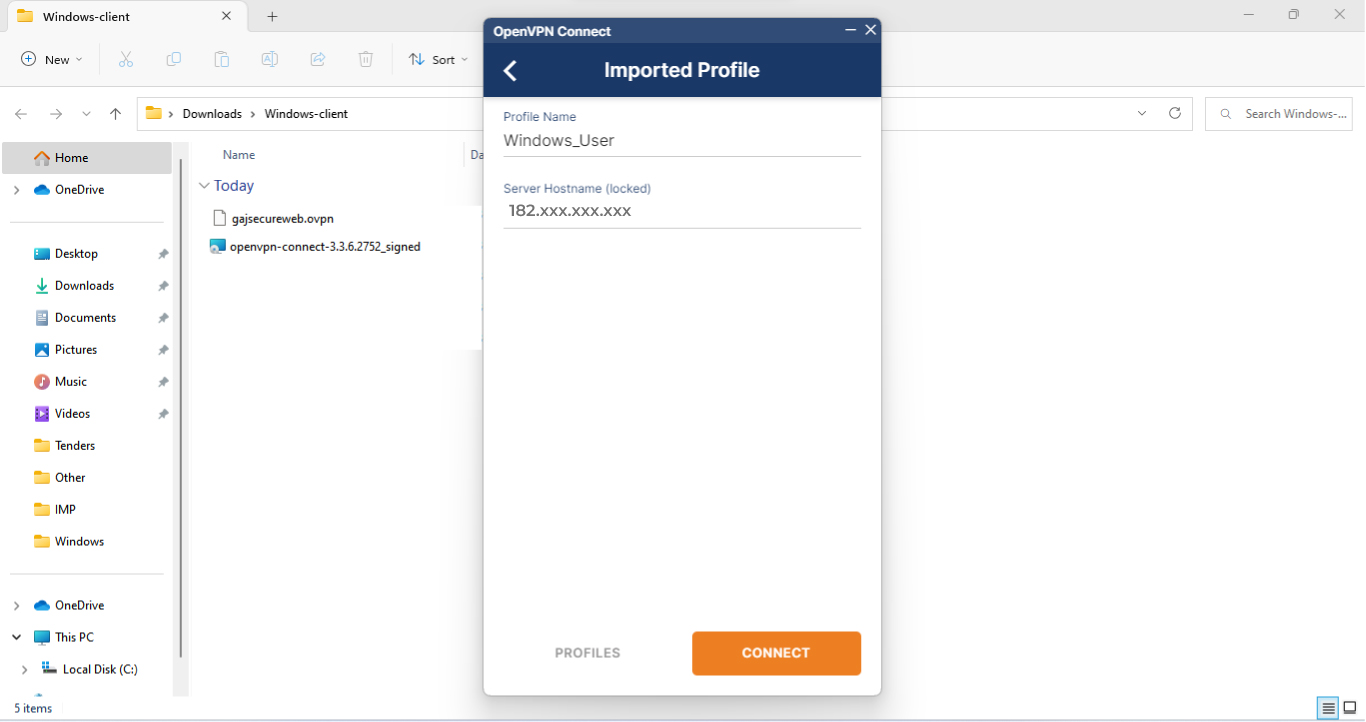
Task: Expand Local Disk (C:) node
Action: tap(24, 670)
